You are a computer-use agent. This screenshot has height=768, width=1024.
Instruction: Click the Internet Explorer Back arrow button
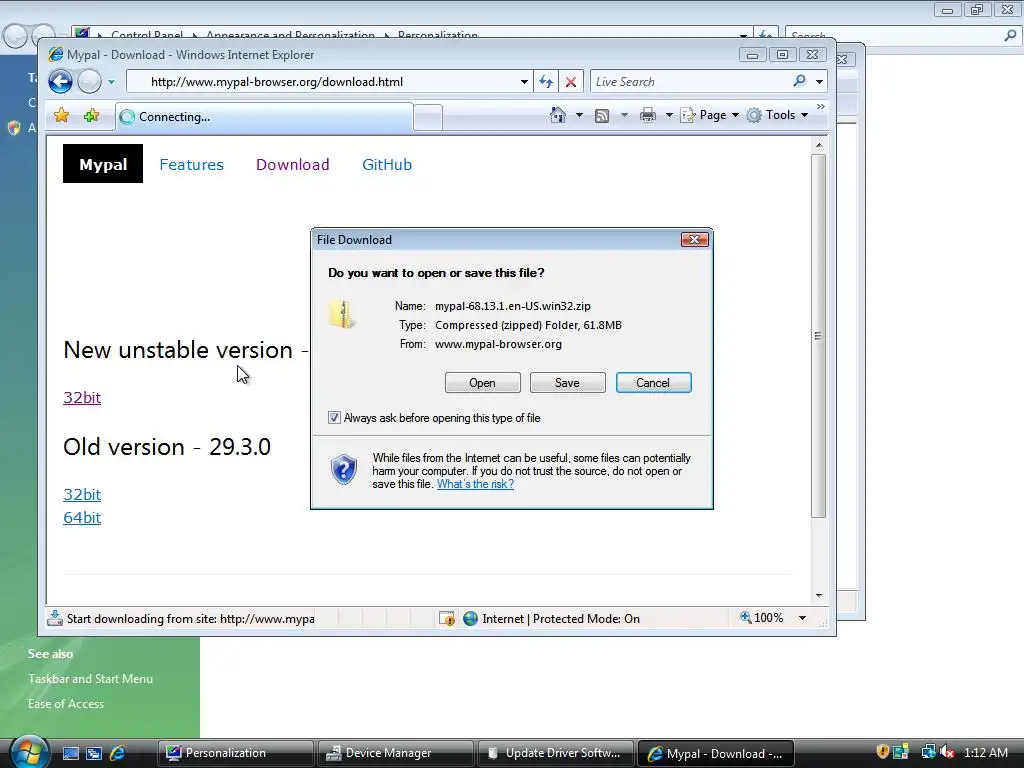[x=60, y=82]
